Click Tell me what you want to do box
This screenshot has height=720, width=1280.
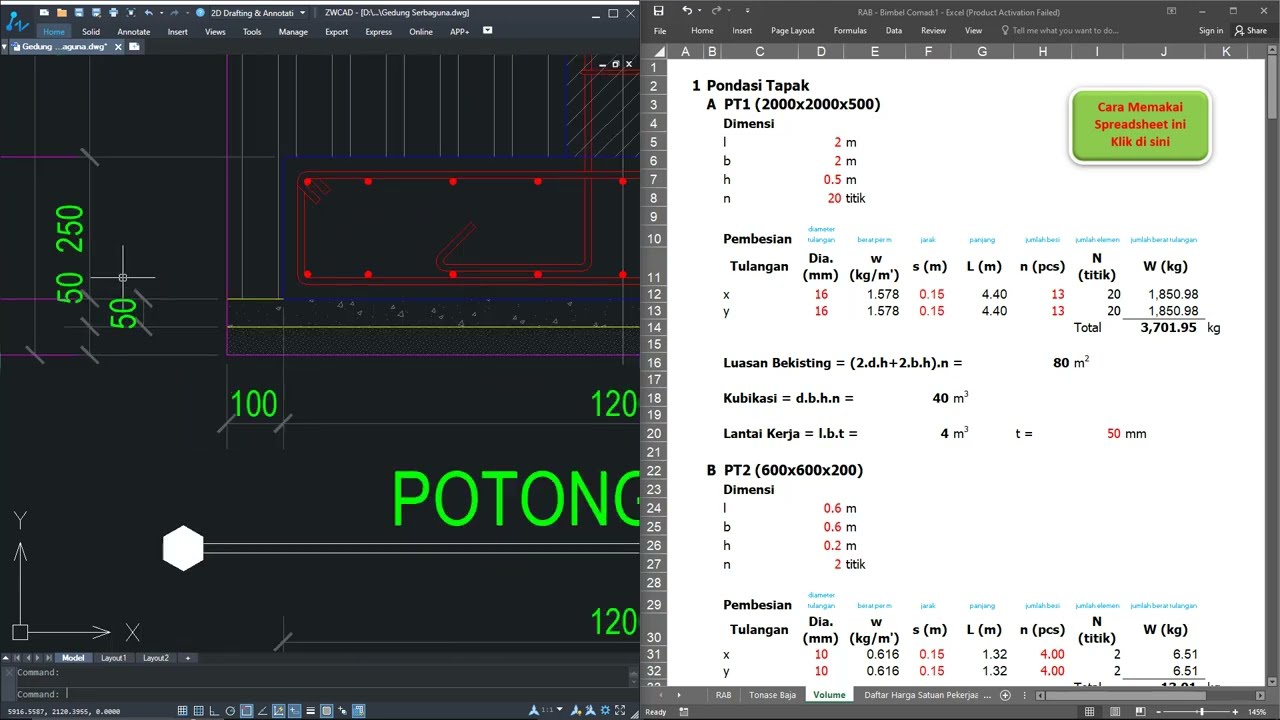tap(1066, 31)
